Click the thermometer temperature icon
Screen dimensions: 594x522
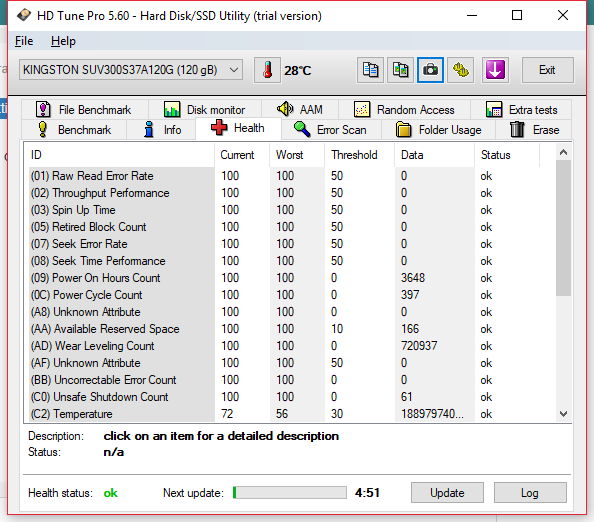pyautogui.click(x=267, y=70)
